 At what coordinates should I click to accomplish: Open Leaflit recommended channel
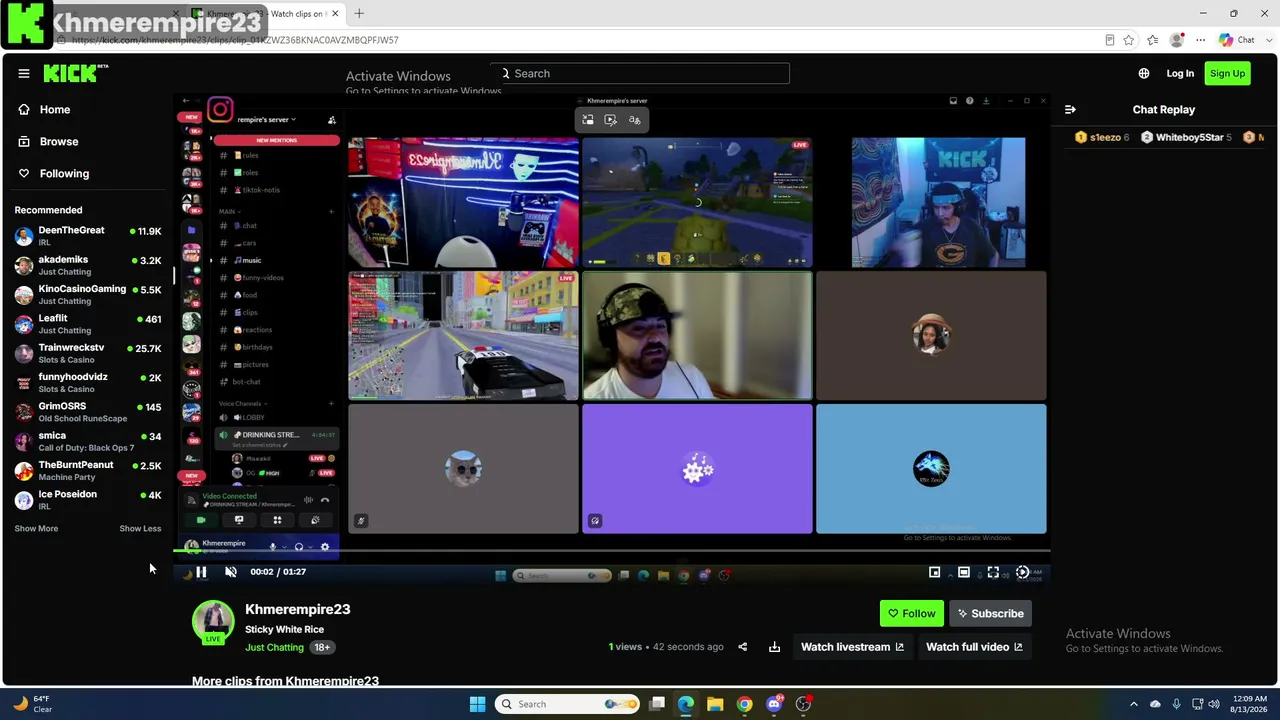pos(88,324)
